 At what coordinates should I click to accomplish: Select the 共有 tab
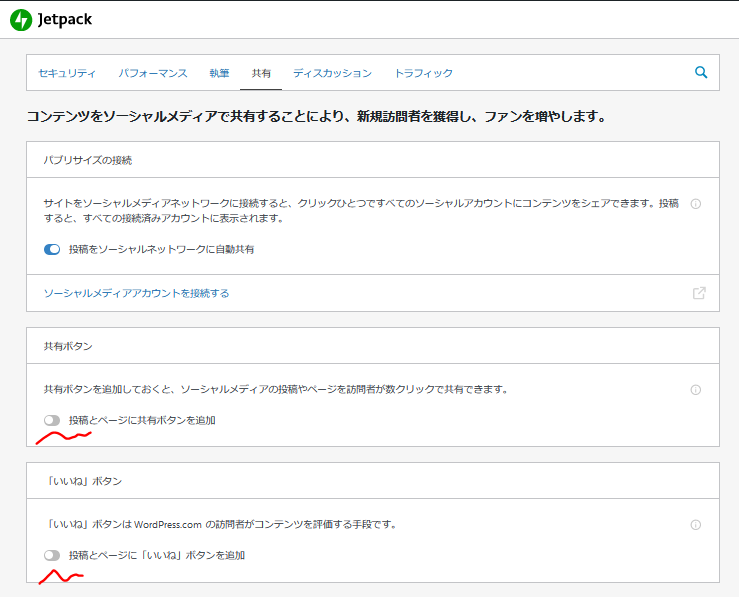pyautogui.click(x=261, y=73)
